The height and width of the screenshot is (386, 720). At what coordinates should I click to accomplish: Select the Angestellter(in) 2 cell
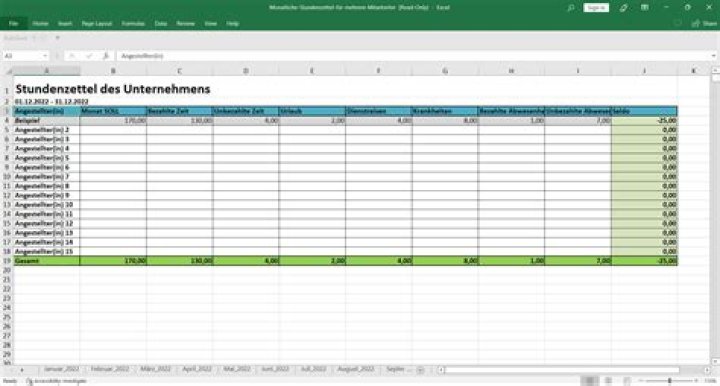47,130
